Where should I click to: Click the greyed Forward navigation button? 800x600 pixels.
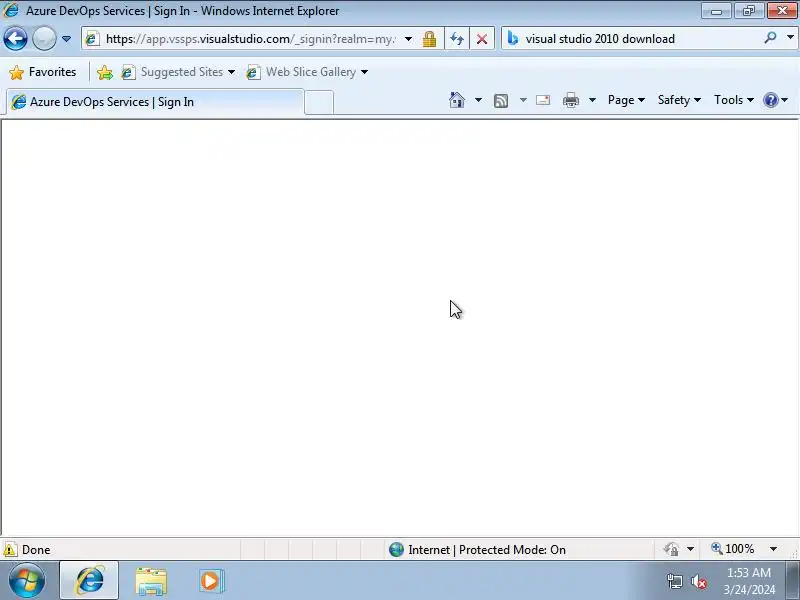(x=44, y=39)
